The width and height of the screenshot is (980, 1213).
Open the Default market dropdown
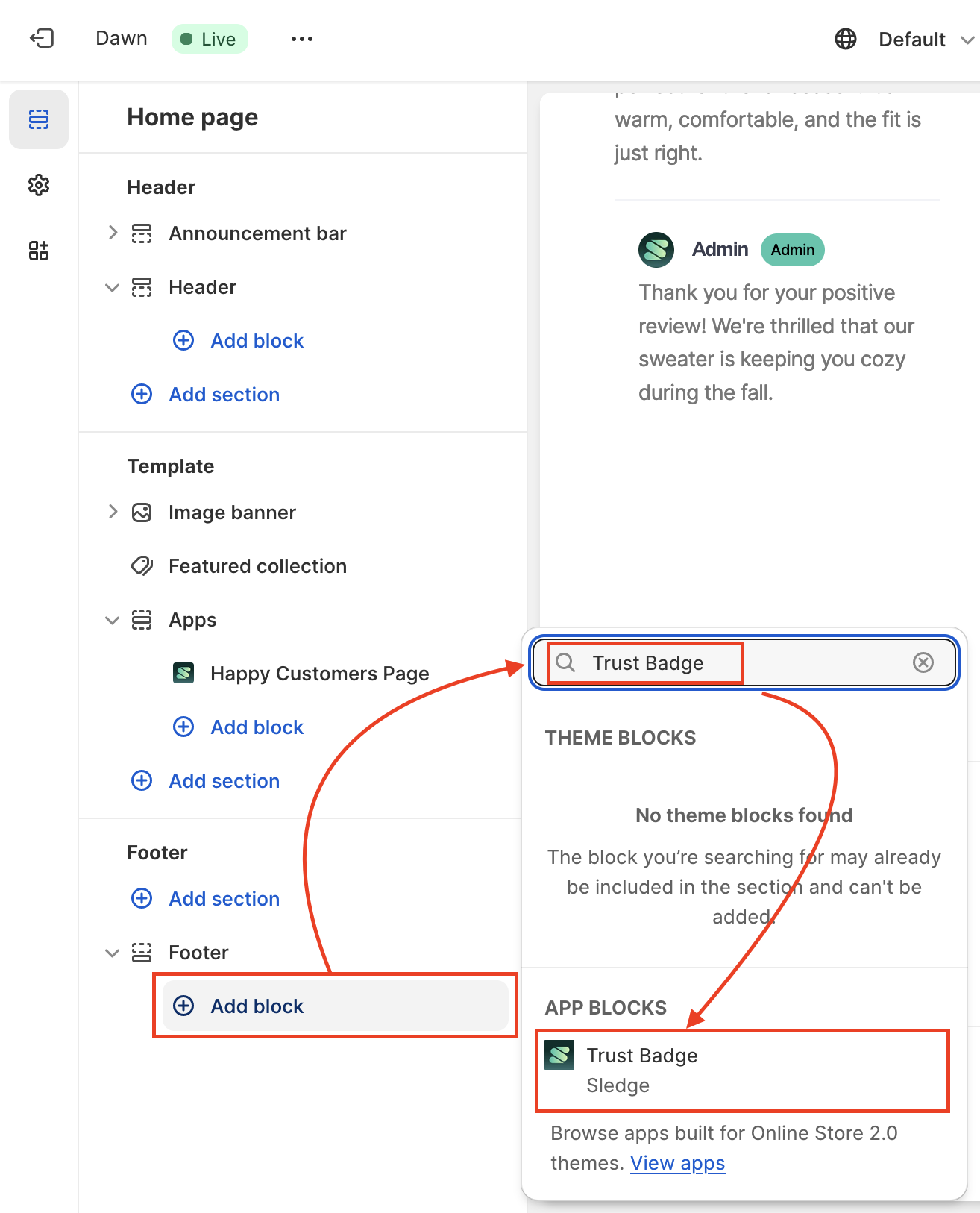[925, 40]
